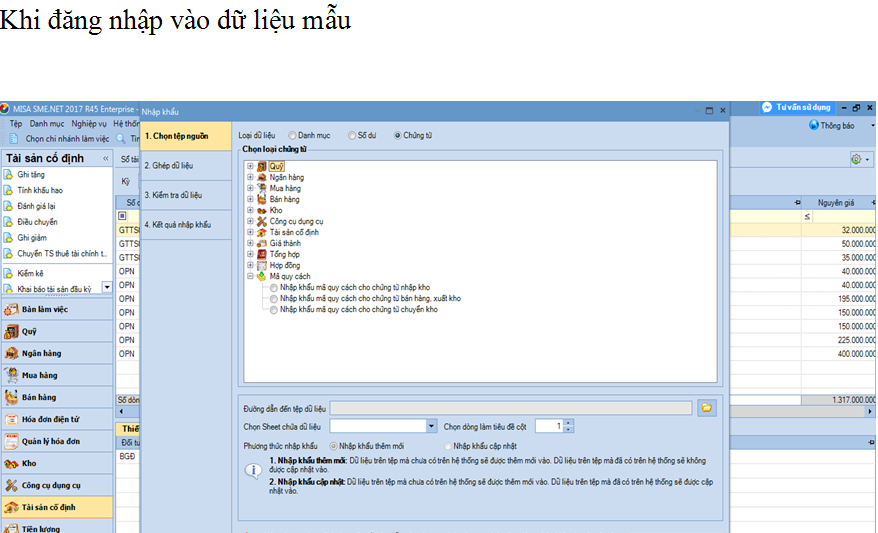
Task: Select the Danh mục data type radio
Action: click(292, 134)
